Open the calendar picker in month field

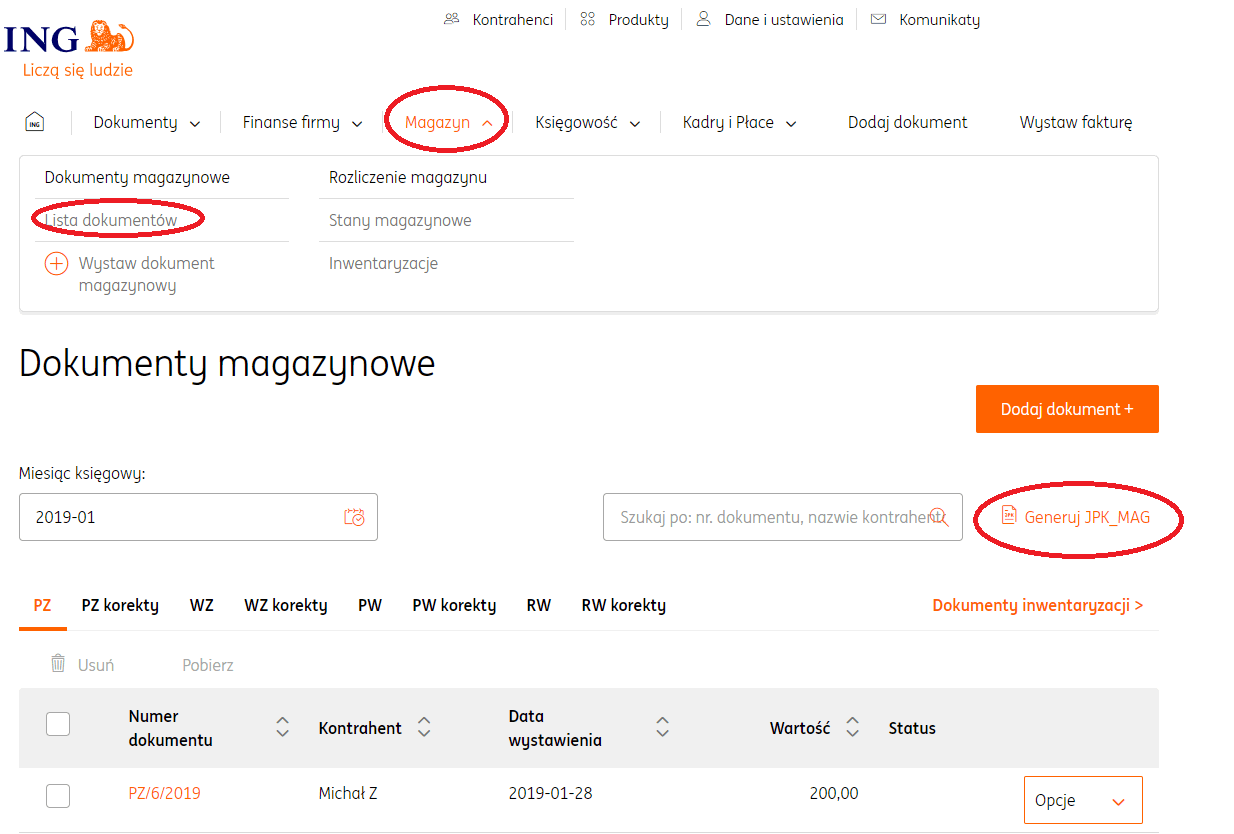[354, 517]
